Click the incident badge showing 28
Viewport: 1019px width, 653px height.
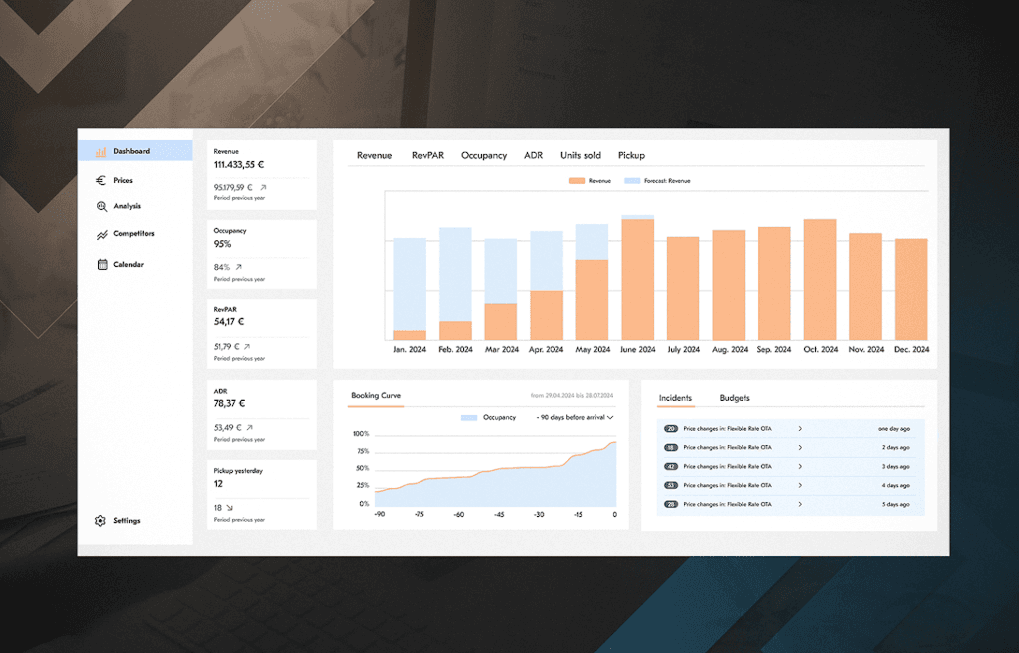671,504
